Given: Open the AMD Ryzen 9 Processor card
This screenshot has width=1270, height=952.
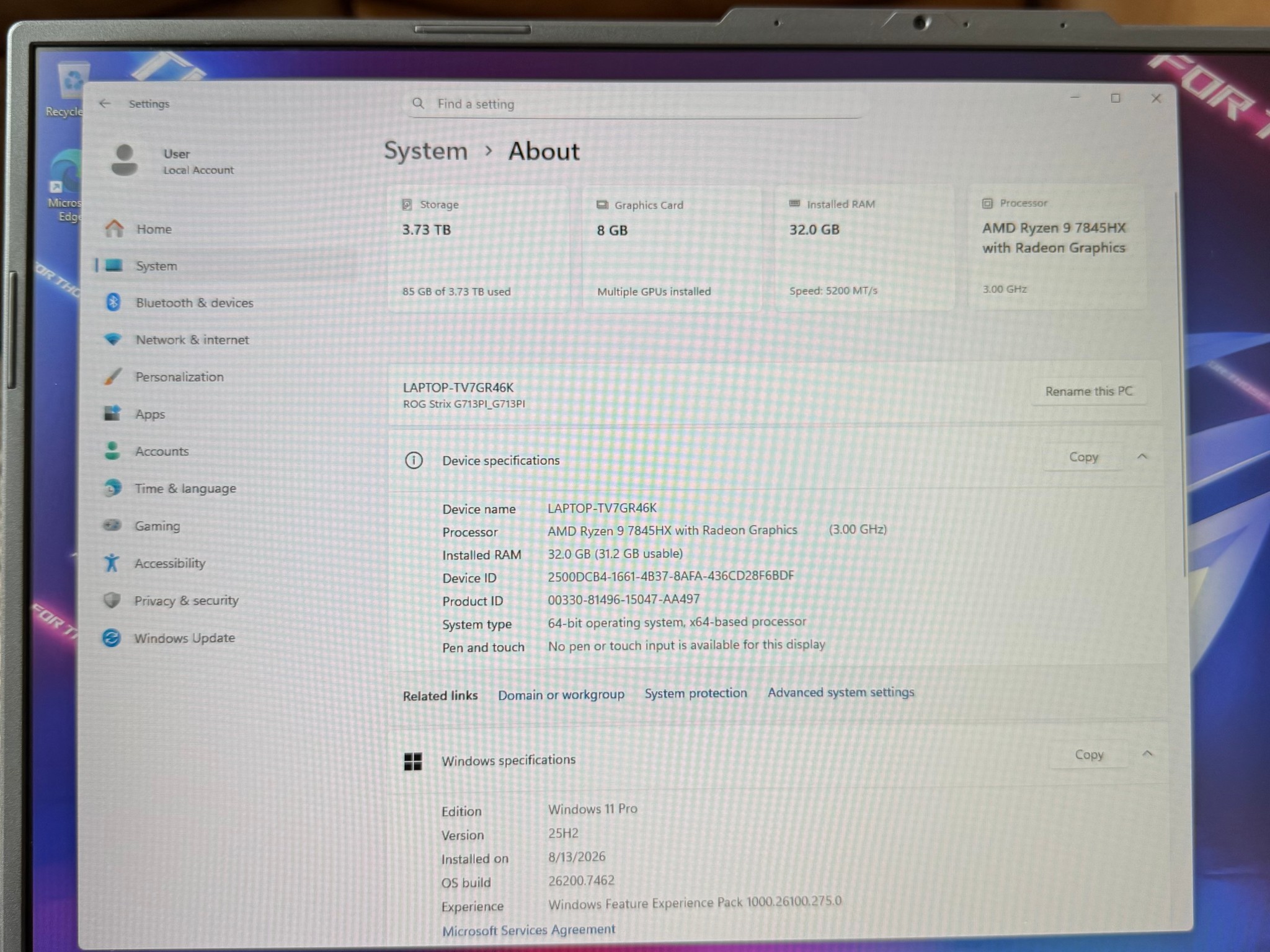Looking at the screenshot, I should [x=1058, y=246].
